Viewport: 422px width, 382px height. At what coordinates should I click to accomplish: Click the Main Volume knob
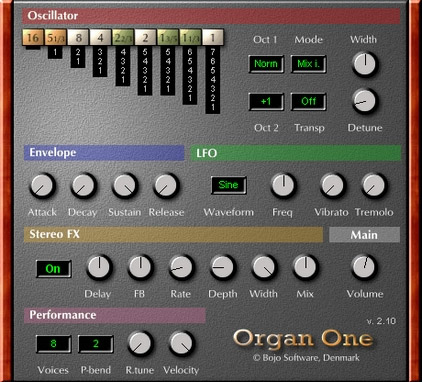tap(364, 267)
